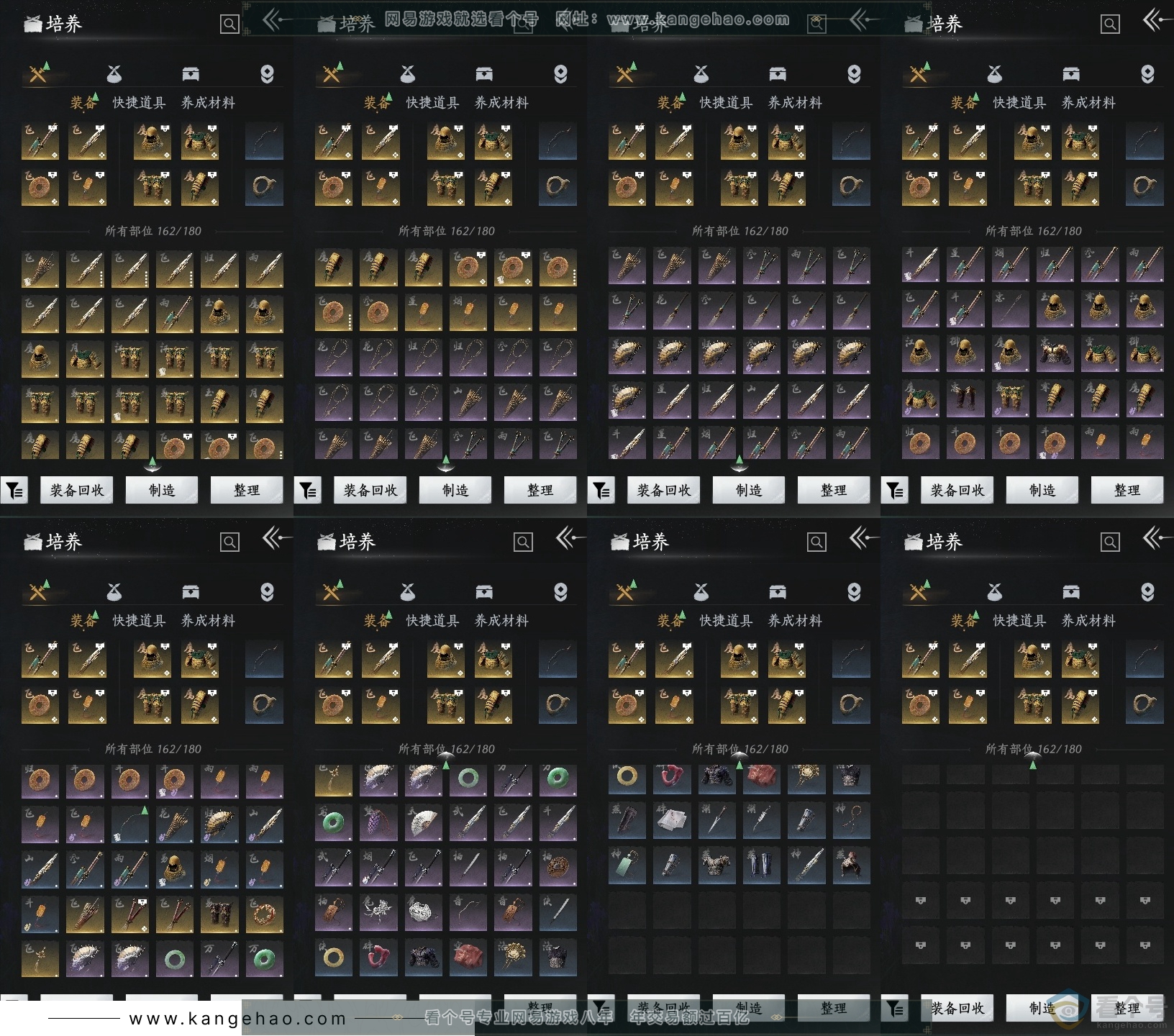Select the chest category icon in top-left panel
1174x1036 pixels.
(x=191, y=73)
